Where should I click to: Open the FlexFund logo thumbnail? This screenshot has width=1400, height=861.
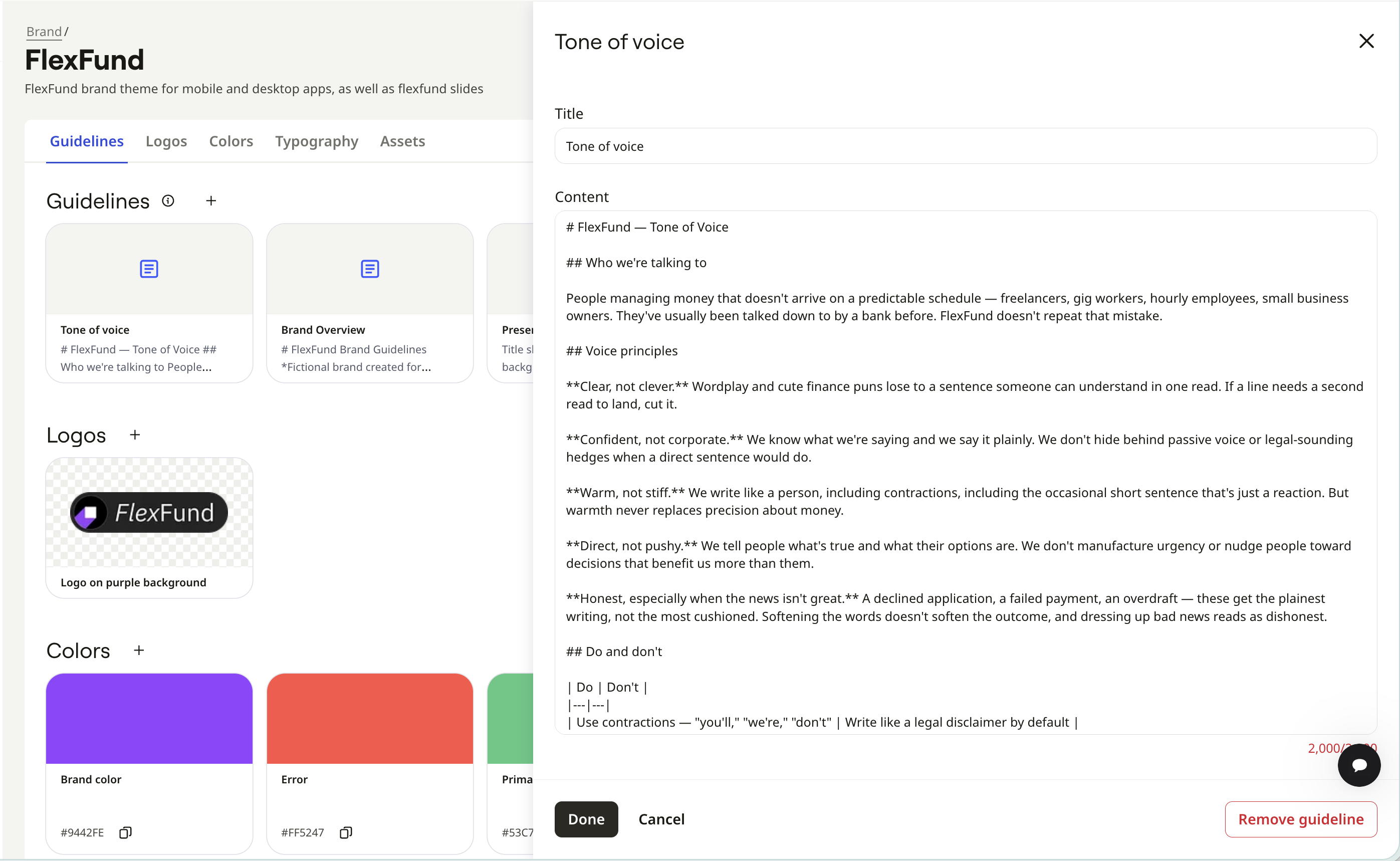click(x=149, y=513)
